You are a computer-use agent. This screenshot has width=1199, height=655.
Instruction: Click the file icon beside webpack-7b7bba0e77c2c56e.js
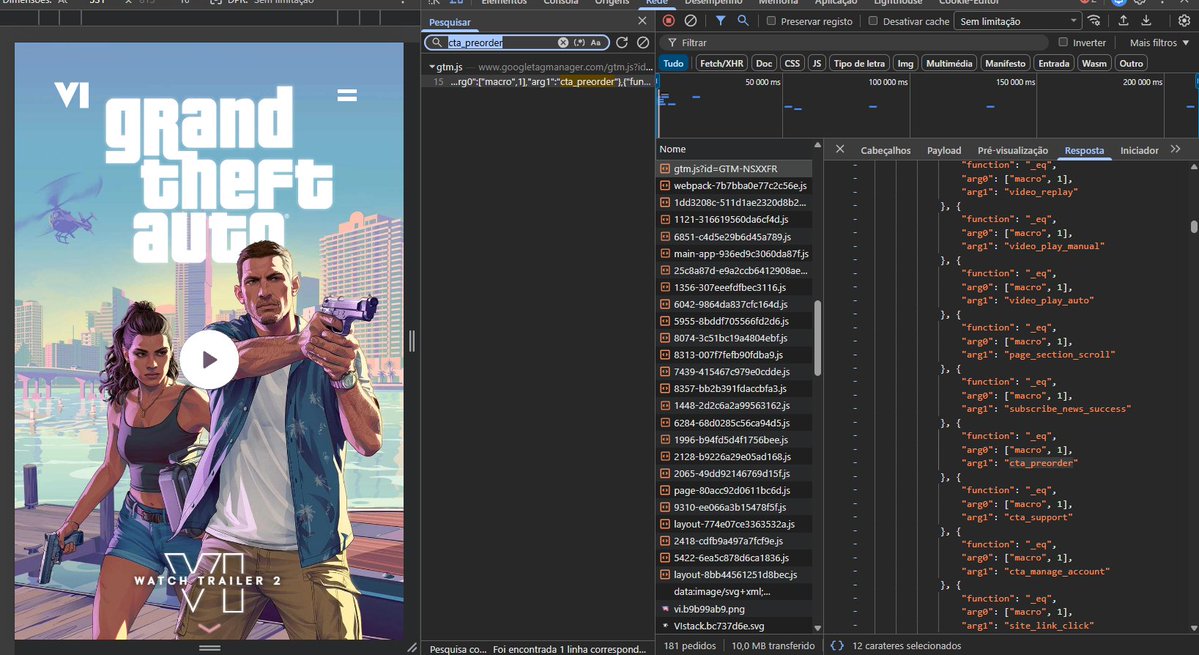coord(664,186)
